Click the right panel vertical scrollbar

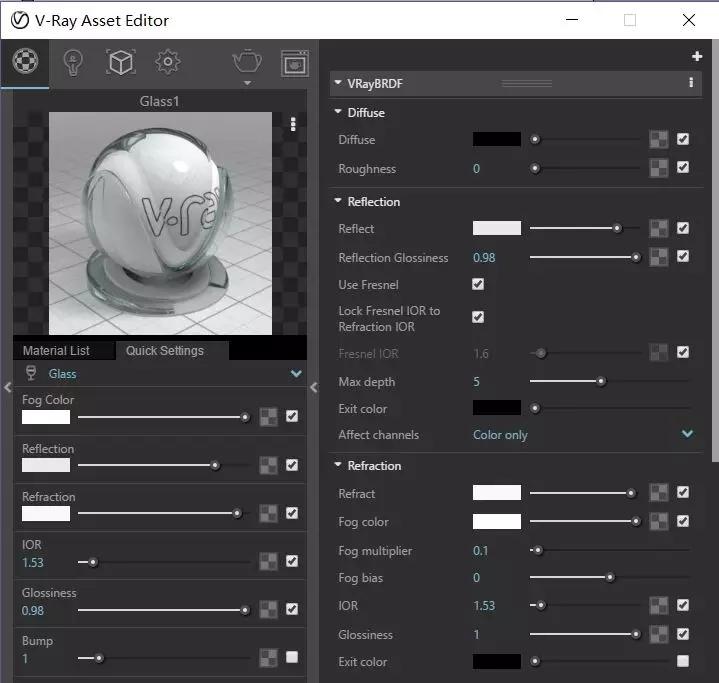click(715, 252)
